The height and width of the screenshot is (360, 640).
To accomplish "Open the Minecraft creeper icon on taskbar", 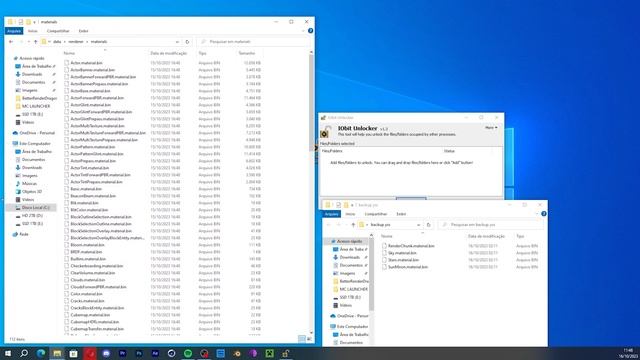I will coord(269,353).
